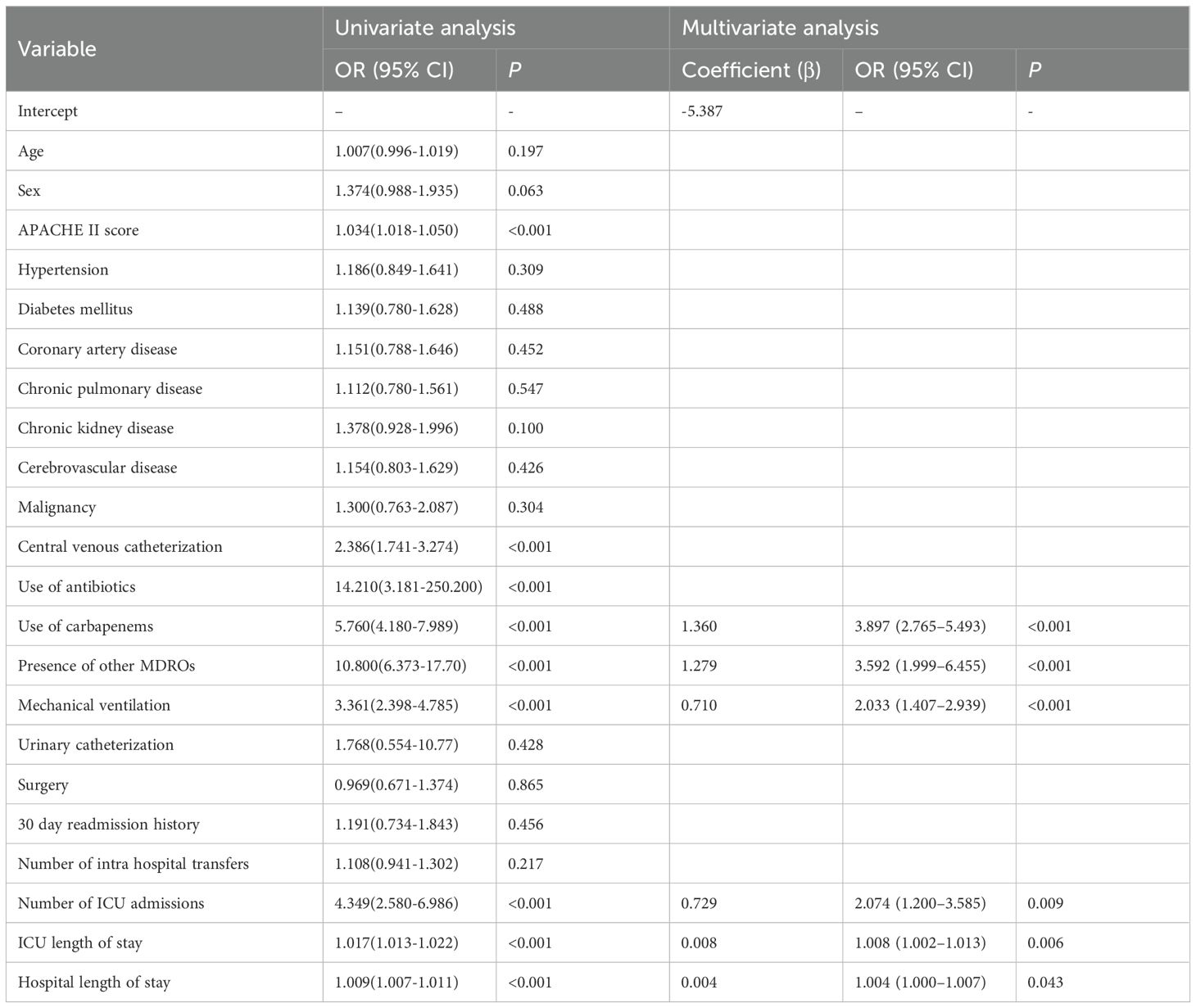Click the Age odds ratio 1.007(0.996-1.019)

(x=396, y=151)
